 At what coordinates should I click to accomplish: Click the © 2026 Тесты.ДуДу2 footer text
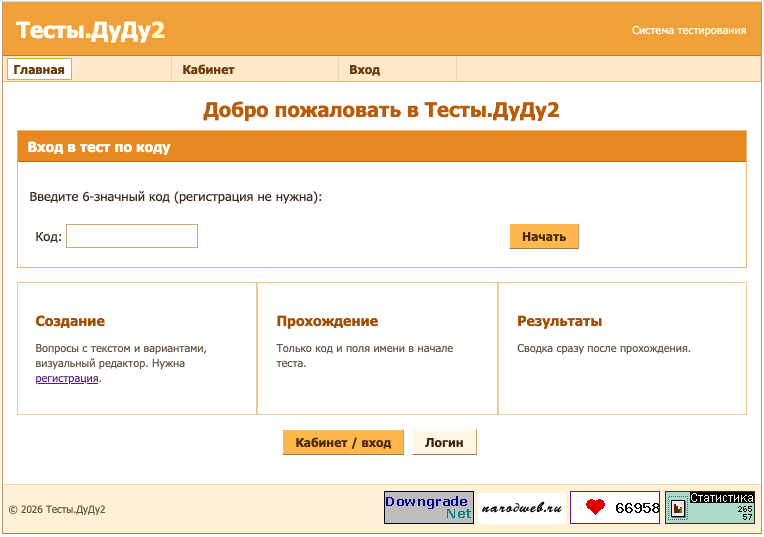pyautogui.click(x=57, y=509)
